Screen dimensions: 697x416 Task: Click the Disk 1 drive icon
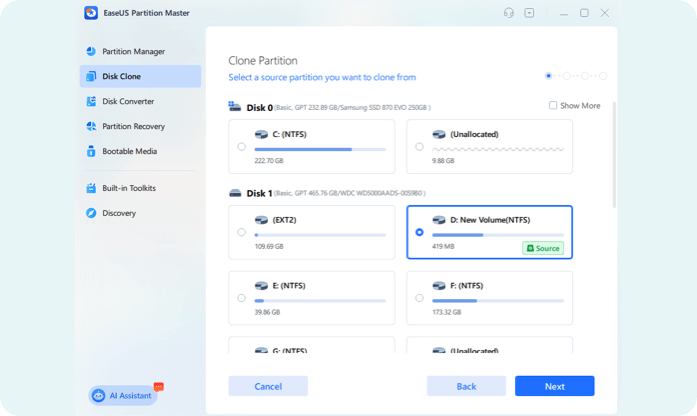pos(235,193)
